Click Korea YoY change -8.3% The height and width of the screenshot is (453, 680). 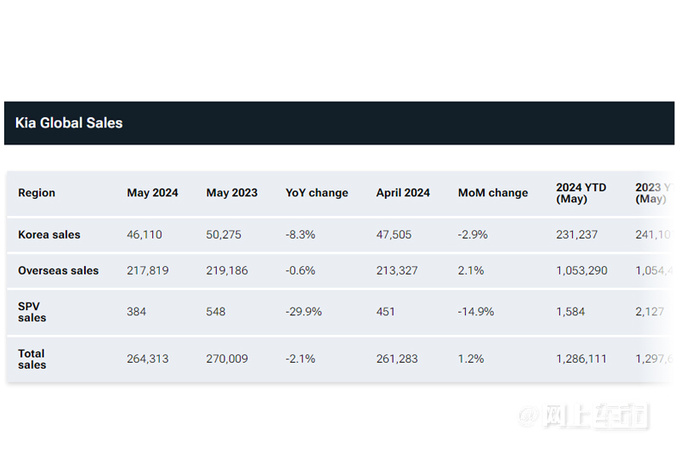[300, 235]
